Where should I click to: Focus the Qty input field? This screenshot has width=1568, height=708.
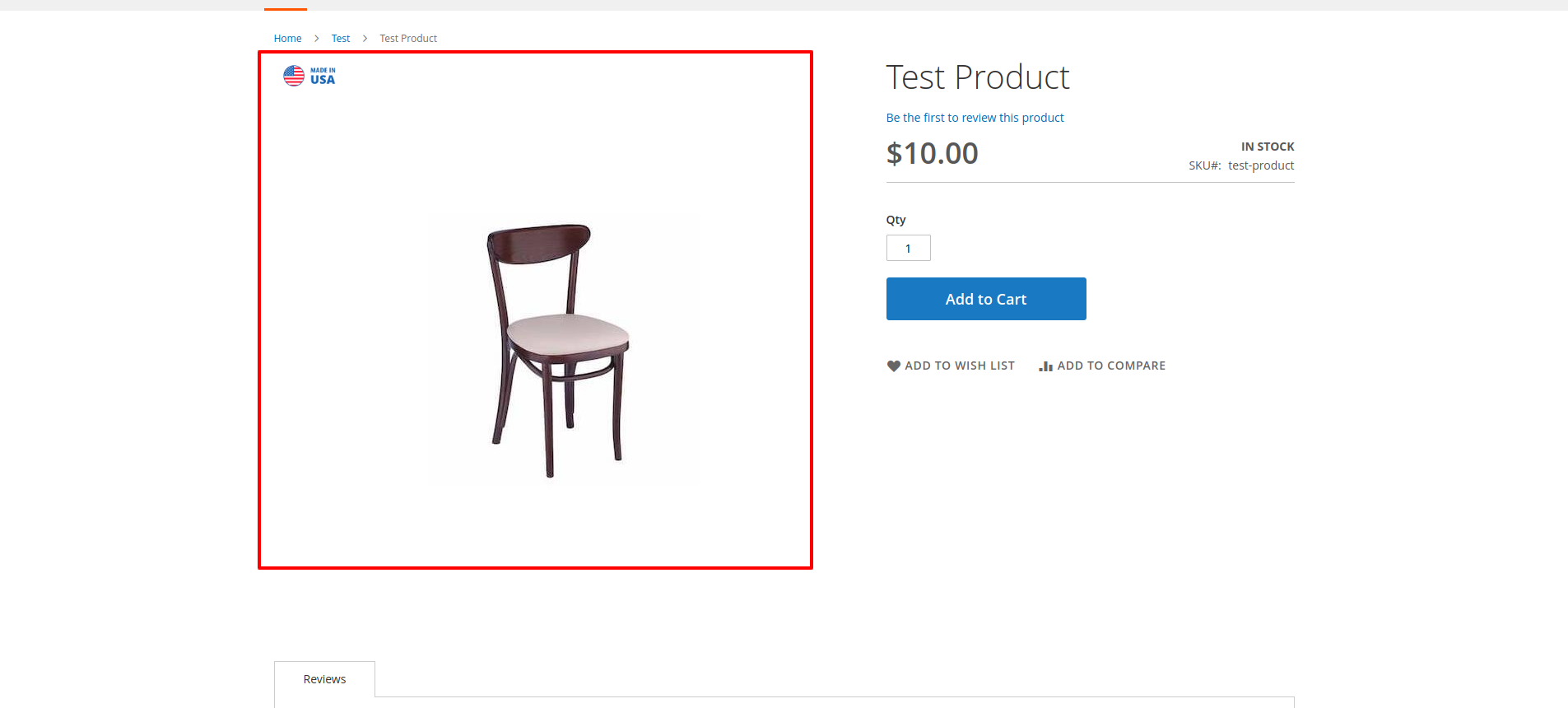tap(908, 248)
